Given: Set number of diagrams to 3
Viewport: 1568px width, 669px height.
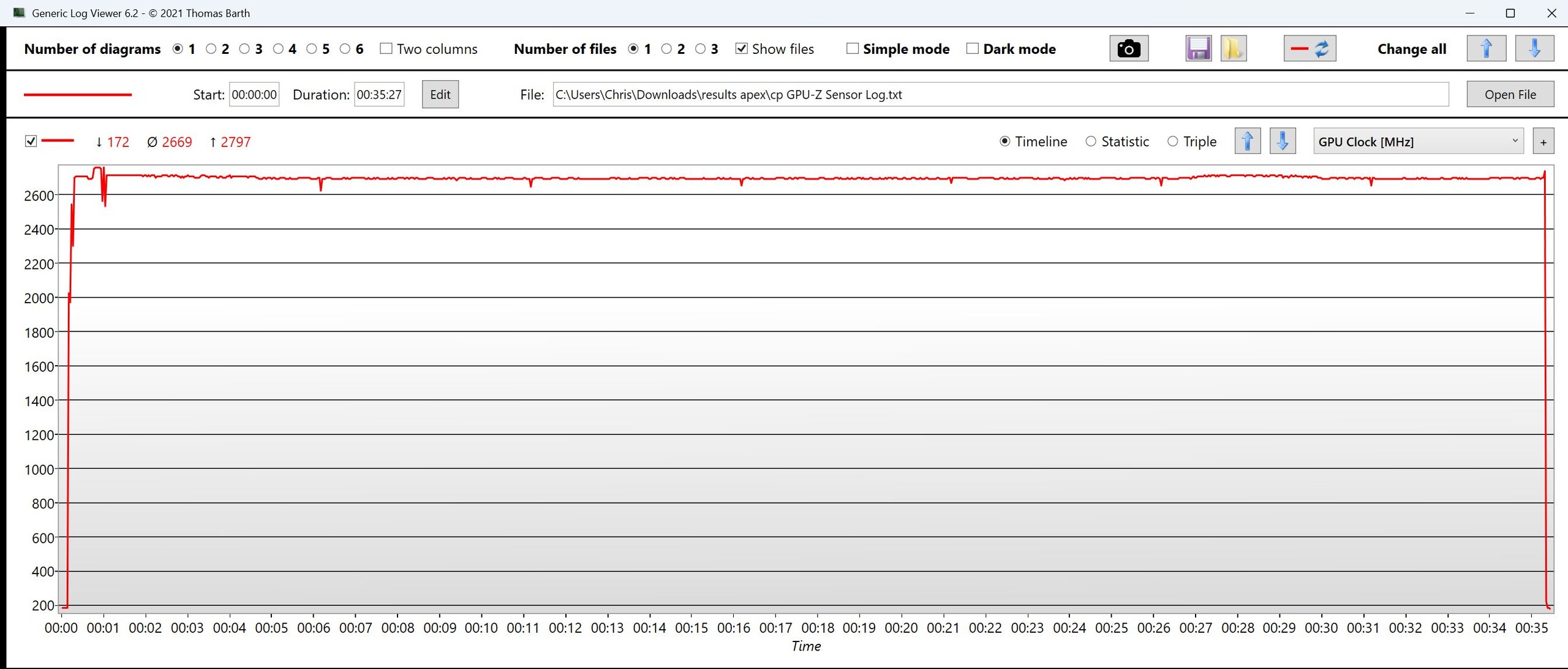Looking at the screenshot, I should tap(244, 48).
